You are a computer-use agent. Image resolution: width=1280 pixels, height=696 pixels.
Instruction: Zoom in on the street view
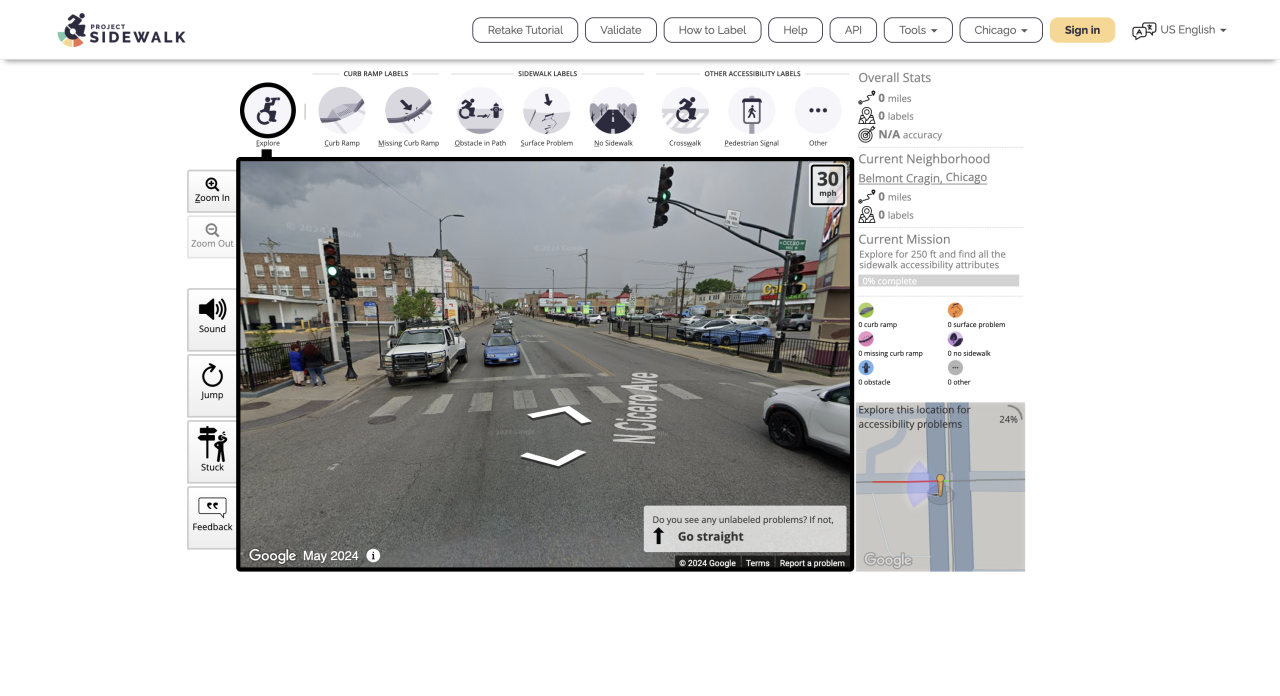coord(212,191)
